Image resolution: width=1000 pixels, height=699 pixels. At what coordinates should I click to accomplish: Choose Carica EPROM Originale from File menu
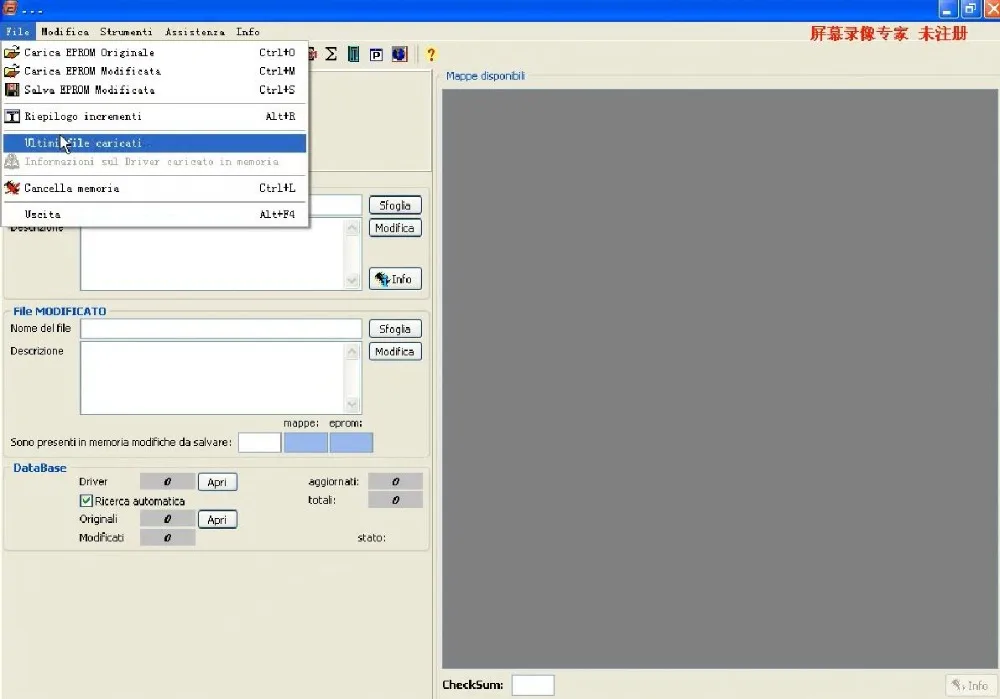coord(154,52)
